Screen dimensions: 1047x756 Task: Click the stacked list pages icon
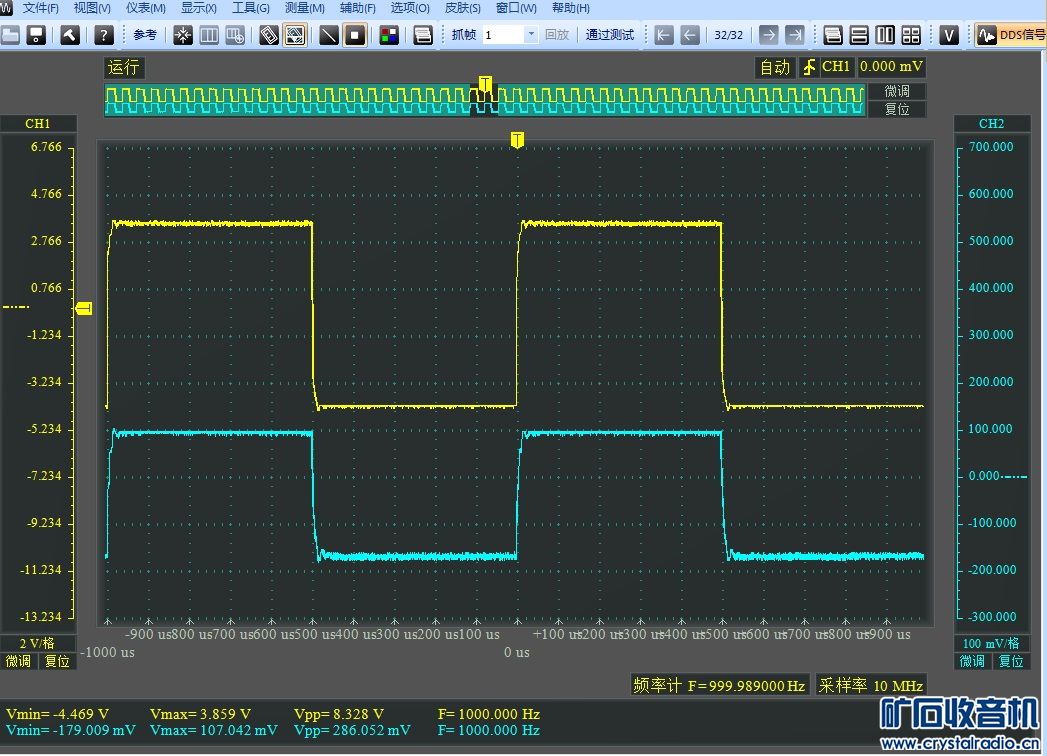[423, 35]
